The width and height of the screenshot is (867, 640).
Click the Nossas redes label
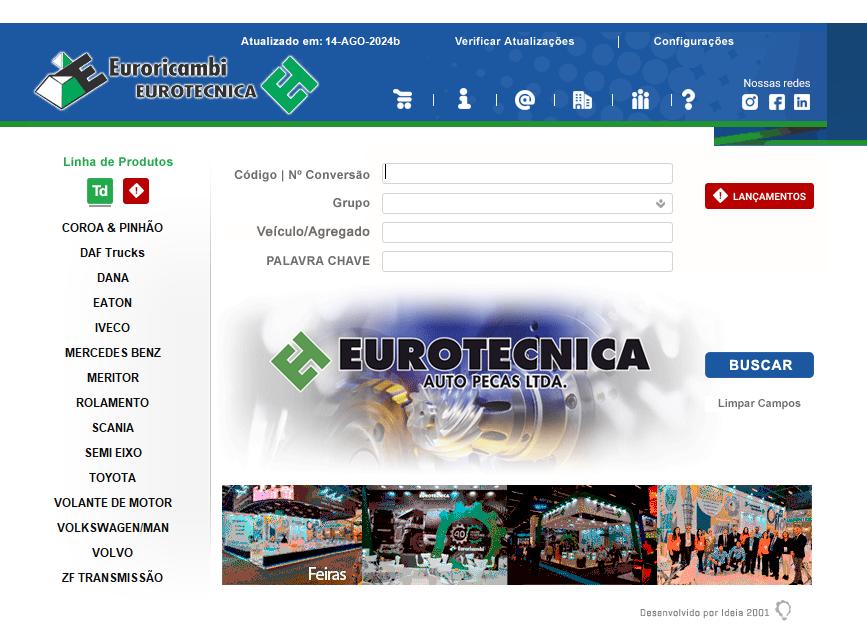coord(776,83)
